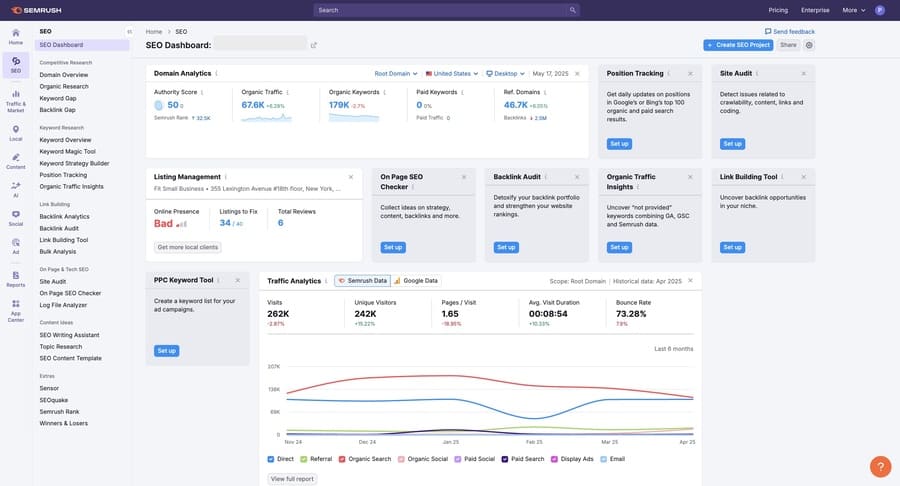Open the 46.7K Ref. Domains value
This screenshot has width=900, height=486.
pyautogui.click(x=515, y=105)
